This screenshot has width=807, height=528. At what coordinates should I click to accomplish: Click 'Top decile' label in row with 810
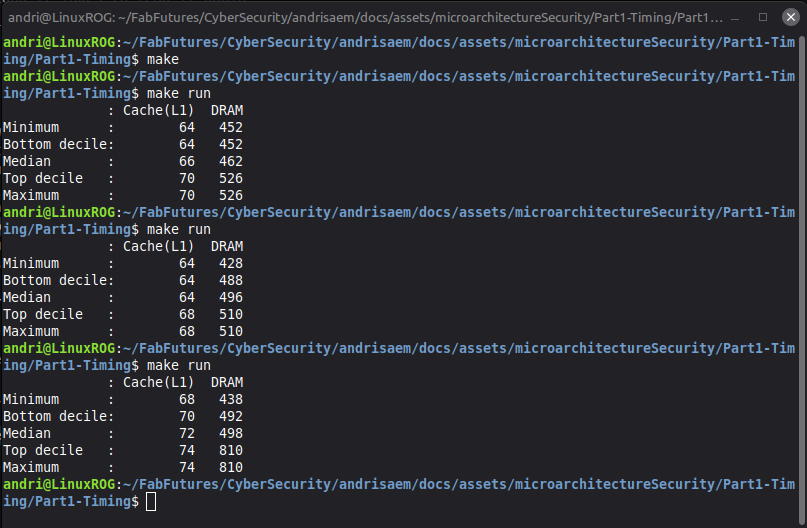(x=43, y=450)
